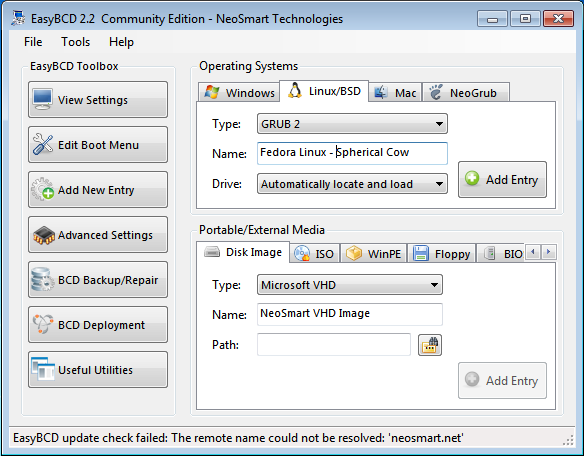Click the BCD Deployment icon

pyautogui.click(x=43, y=324)
